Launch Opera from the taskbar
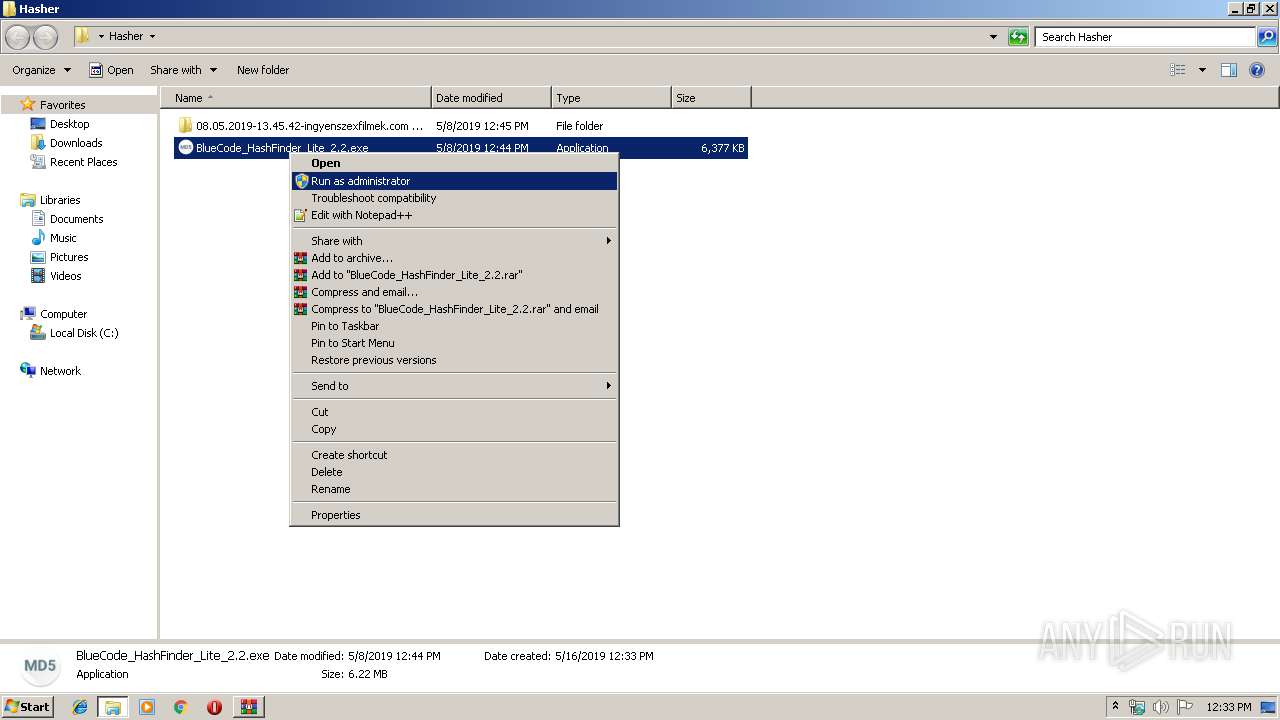This screenshot has height=720, width=1280. click(214, 707)
